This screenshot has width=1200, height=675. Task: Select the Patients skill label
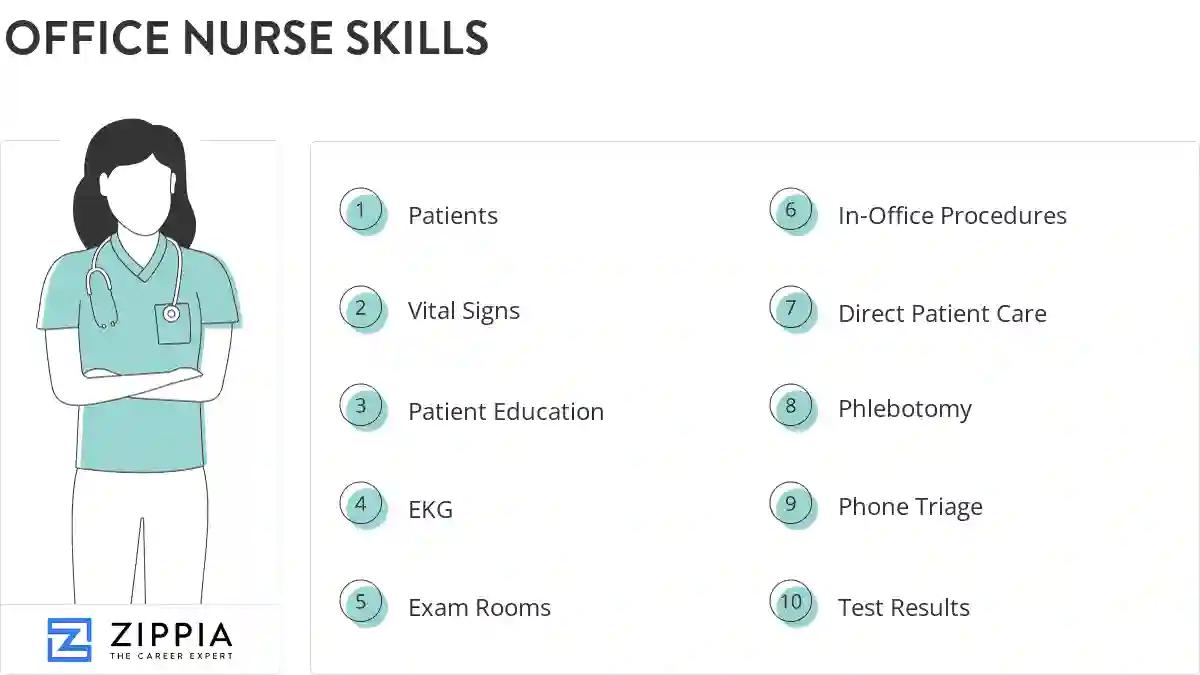coord(452,216)
